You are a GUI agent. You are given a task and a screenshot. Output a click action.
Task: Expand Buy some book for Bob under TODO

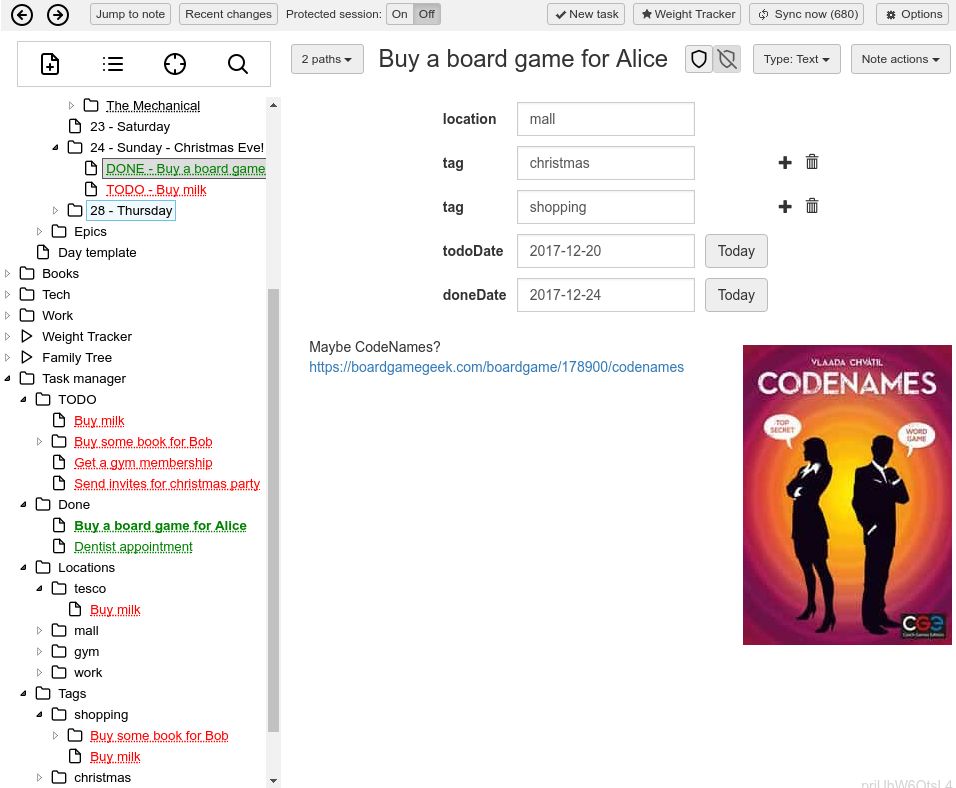coord(39,442)
